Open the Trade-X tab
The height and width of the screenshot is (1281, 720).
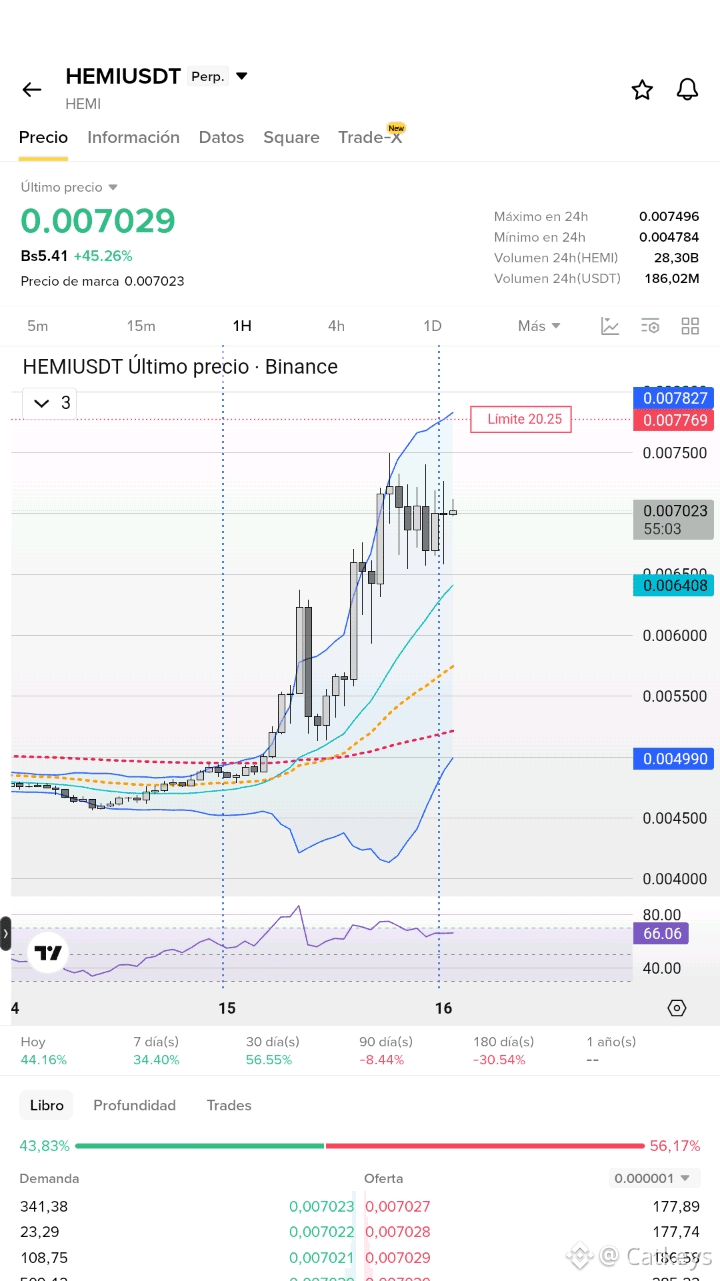370,137
